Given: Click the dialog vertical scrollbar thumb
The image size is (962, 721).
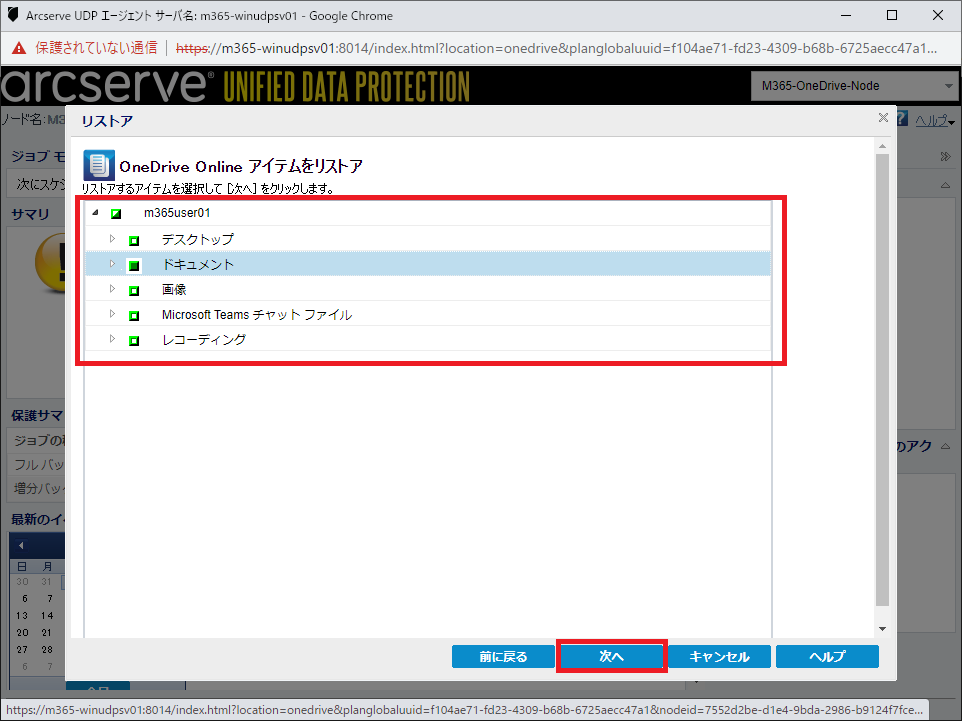Looking at the screenshot, I should click(x=882, y=380).
